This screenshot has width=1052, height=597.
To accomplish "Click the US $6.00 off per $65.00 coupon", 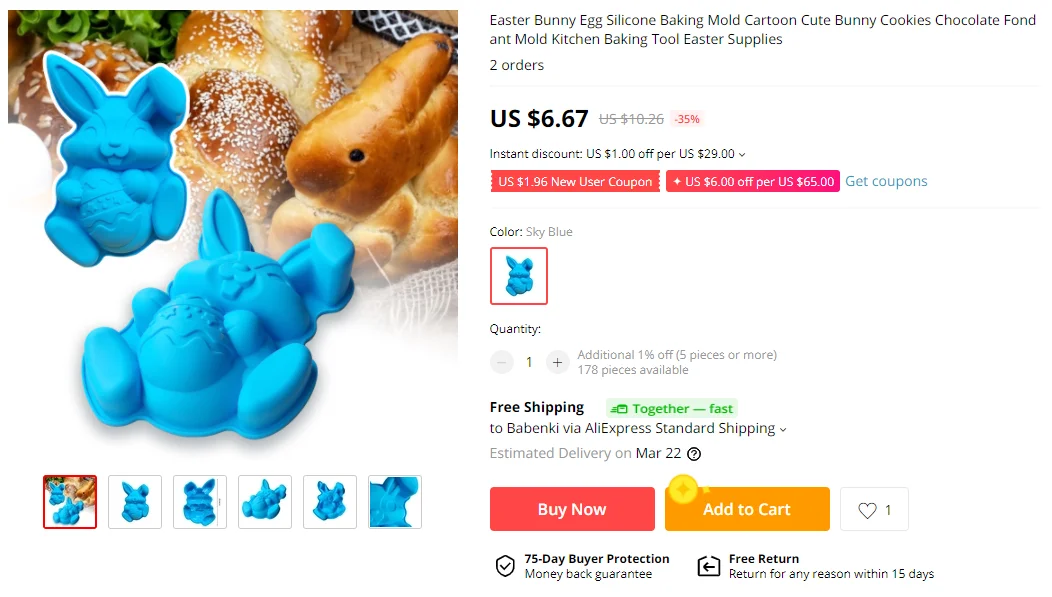I will tap(753, 182).
